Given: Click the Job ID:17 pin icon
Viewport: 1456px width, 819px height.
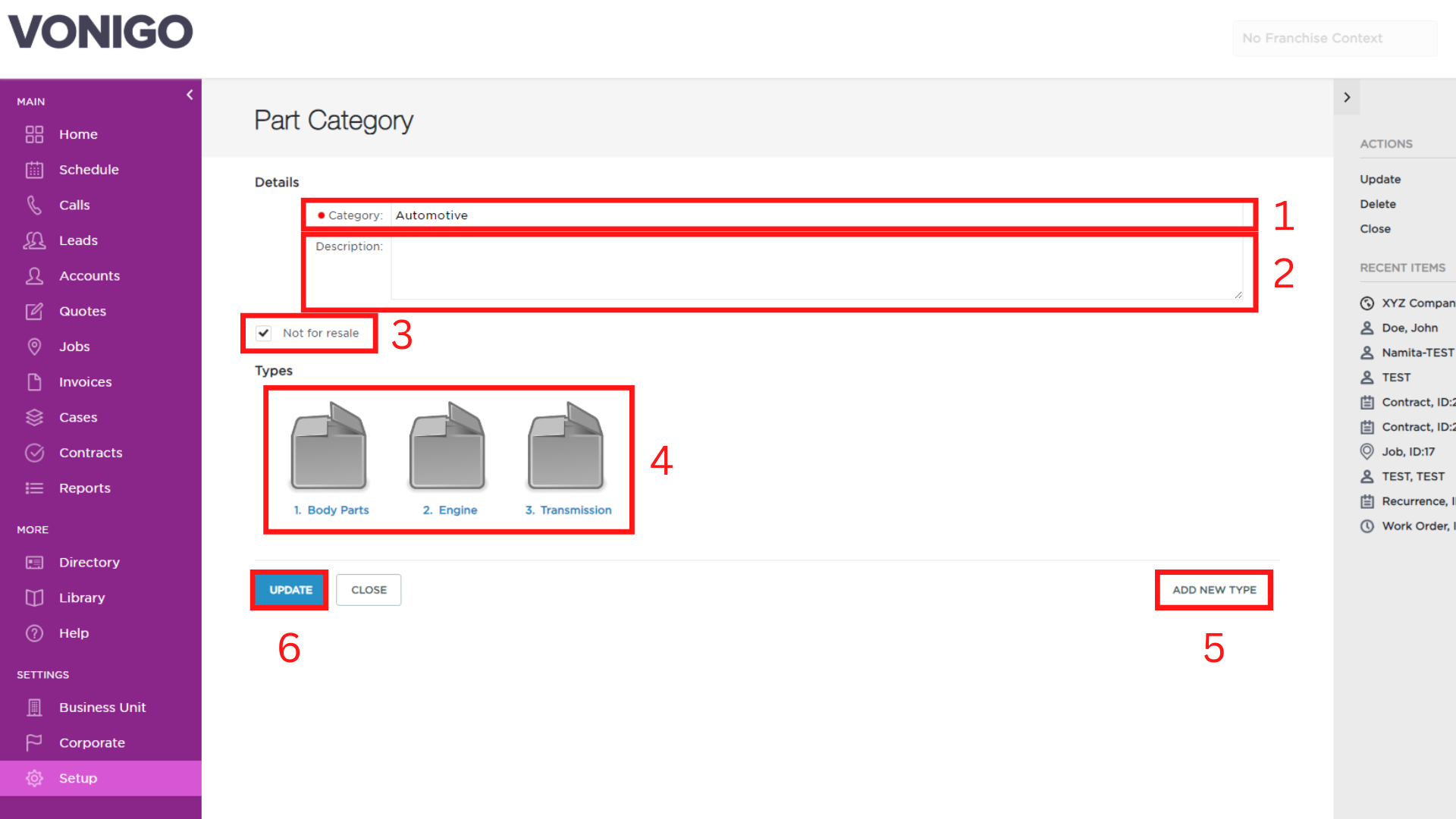Looking at the screenshot, I should coord(1367,452).
